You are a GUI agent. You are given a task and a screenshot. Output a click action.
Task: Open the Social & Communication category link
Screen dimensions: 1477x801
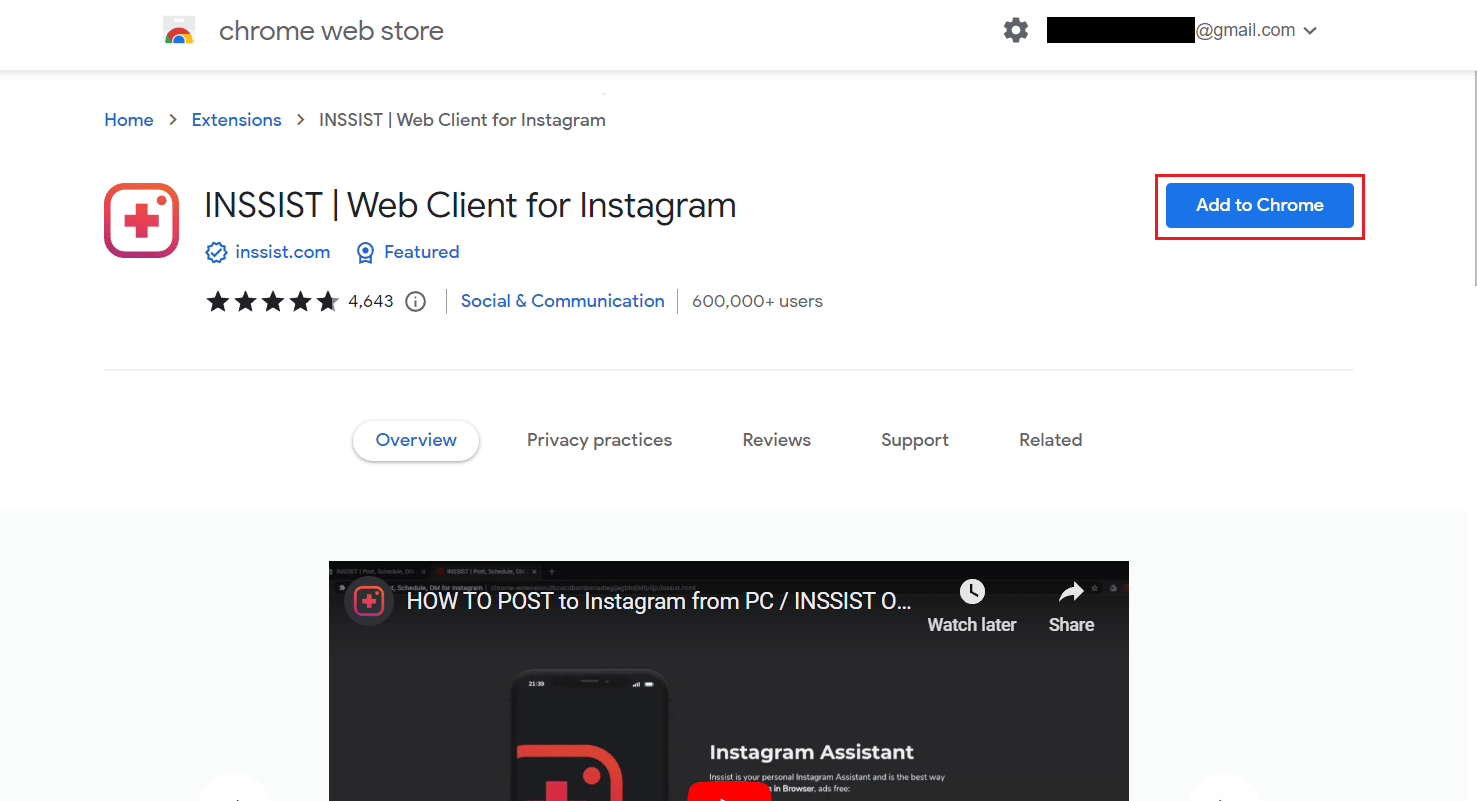point(562,301)
